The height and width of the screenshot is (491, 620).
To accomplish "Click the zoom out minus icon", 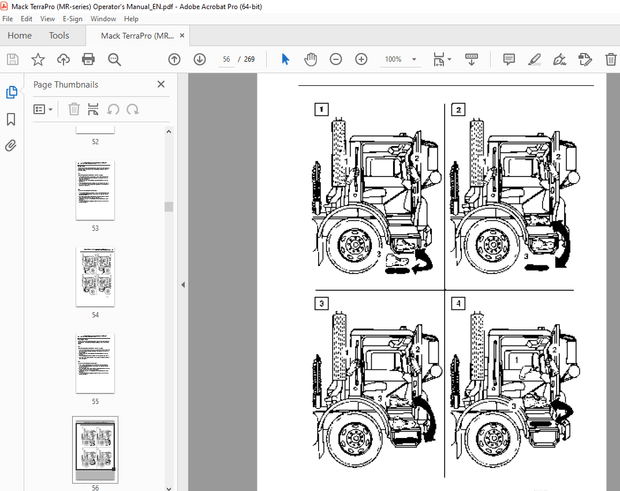I will [x=335, y=60].
